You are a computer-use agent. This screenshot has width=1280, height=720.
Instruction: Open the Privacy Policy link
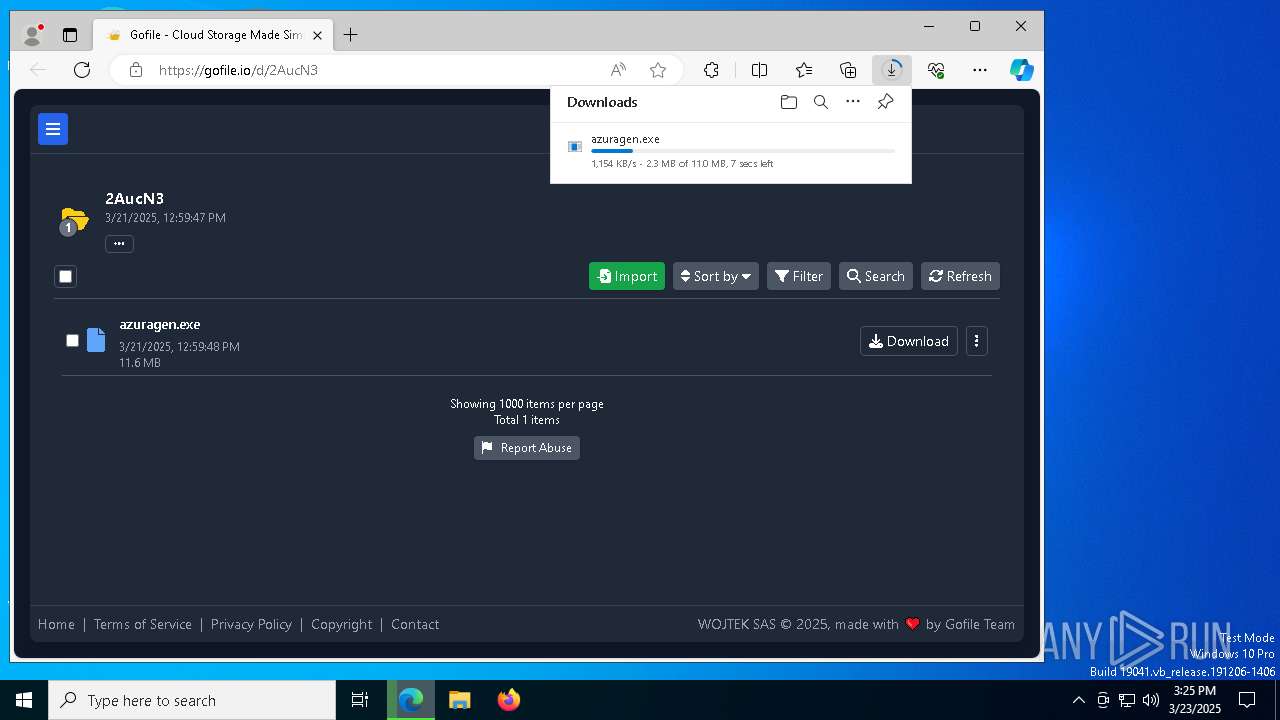[x=251, y=624]
